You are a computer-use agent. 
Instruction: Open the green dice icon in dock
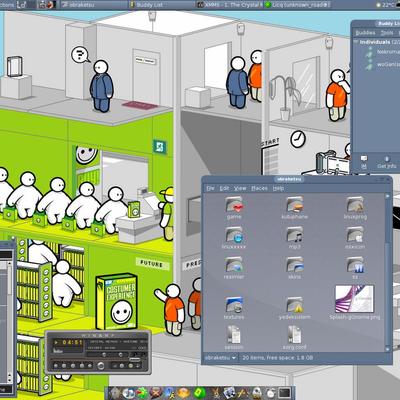click(x=199, y=393)
